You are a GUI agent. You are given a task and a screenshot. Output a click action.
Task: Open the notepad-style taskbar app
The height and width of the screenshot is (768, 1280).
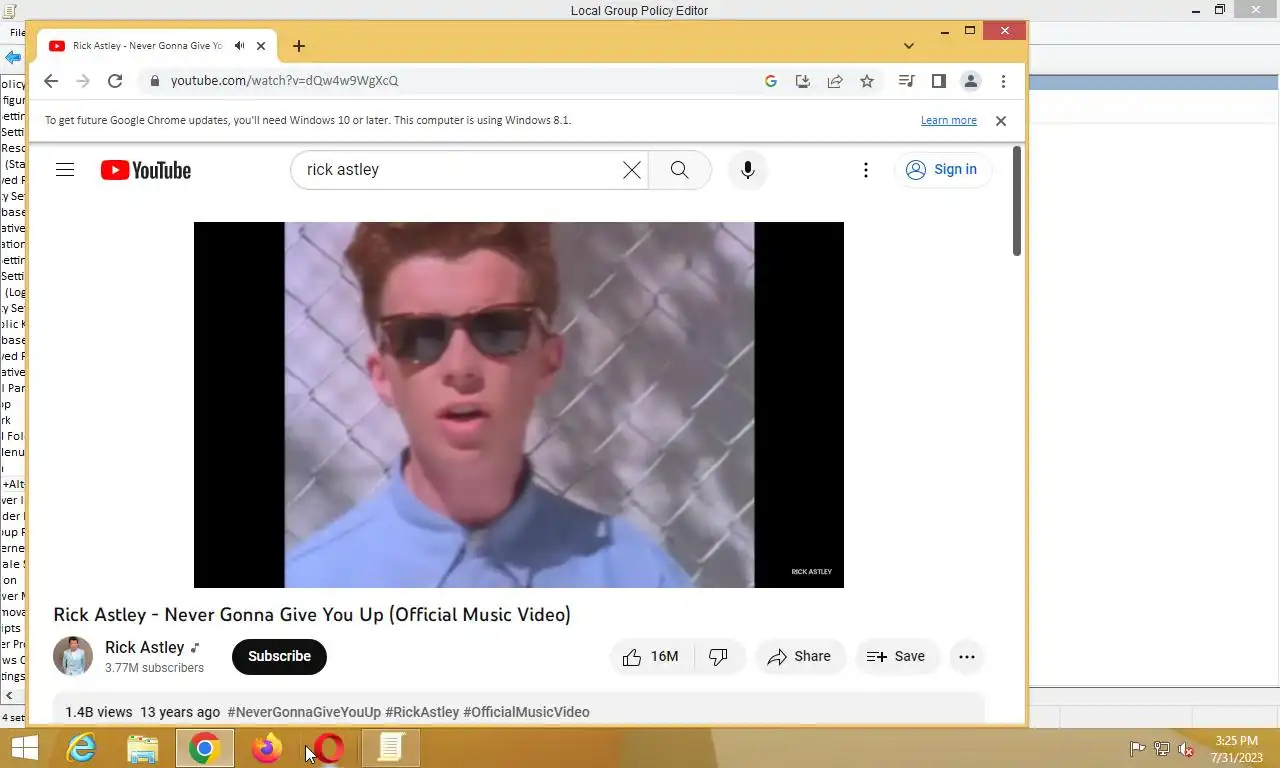(x=391, y=748)
